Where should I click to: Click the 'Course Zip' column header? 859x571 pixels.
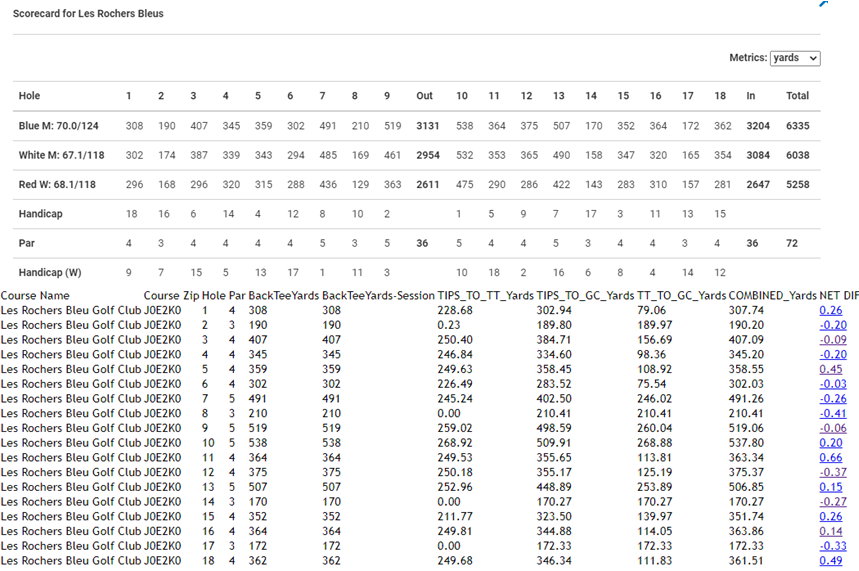(171, 296)
